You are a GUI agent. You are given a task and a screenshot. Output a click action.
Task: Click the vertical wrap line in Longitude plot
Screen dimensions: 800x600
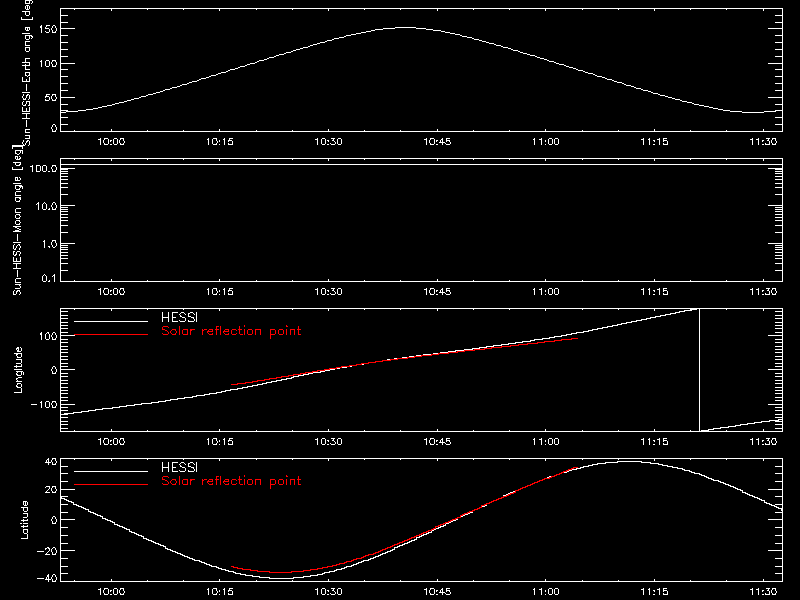tap(699, 370)
